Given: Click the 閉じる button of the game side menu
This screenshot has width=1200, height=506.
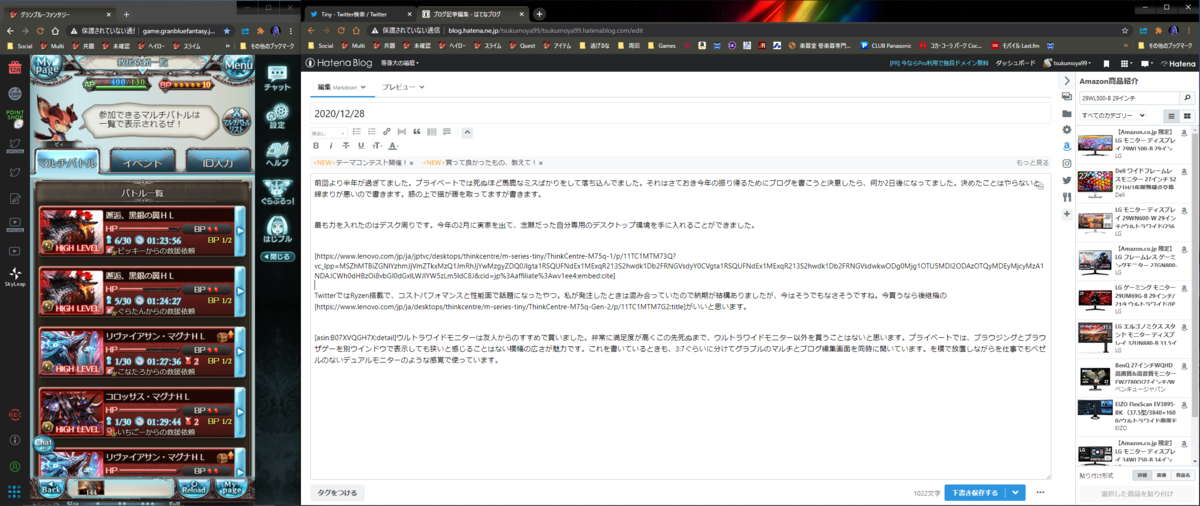Looking at the screenshot, I should (x=278, y=256).
